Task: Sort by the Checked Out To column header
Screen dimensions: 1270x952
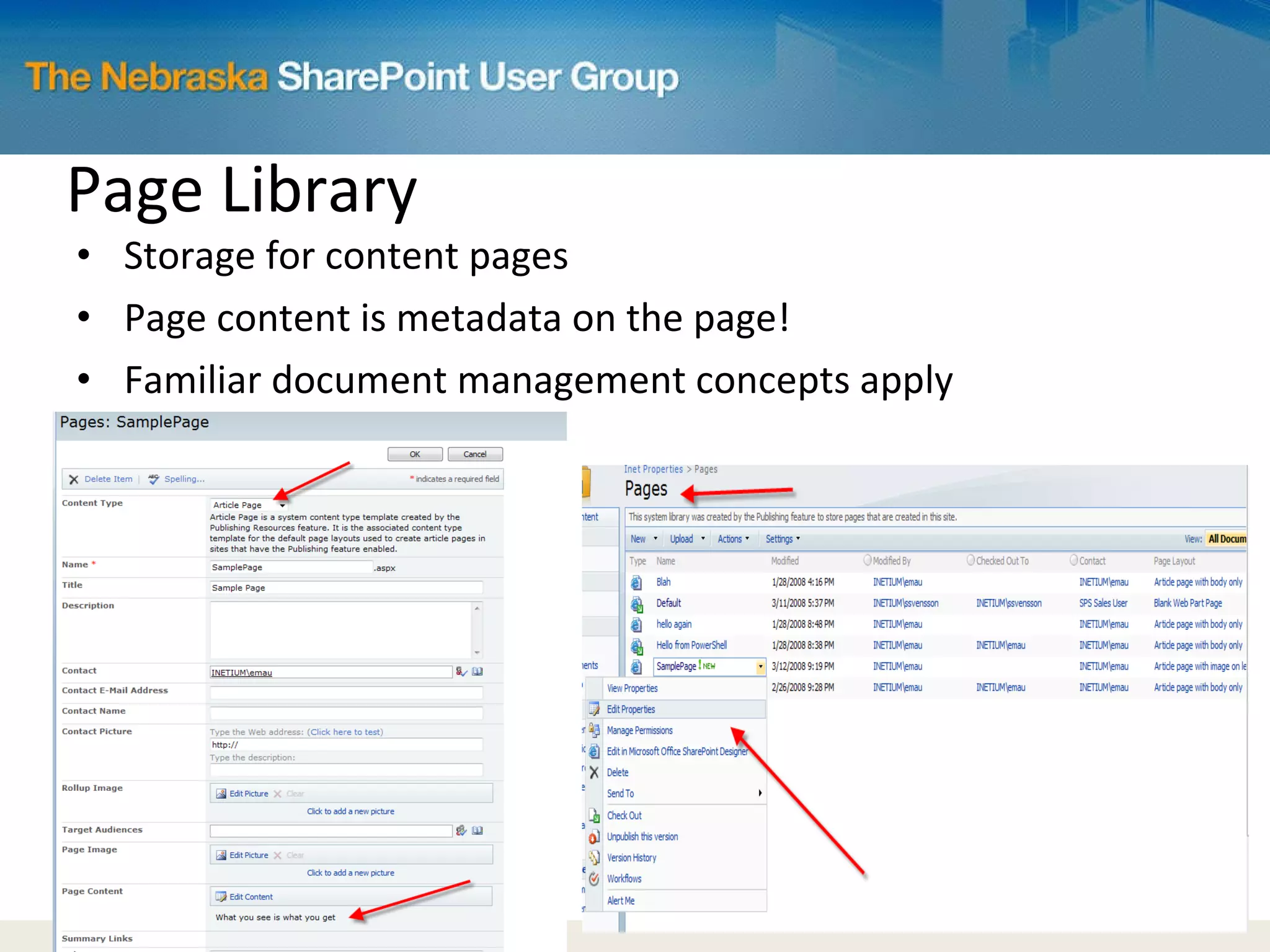Action: point(1001,561)
